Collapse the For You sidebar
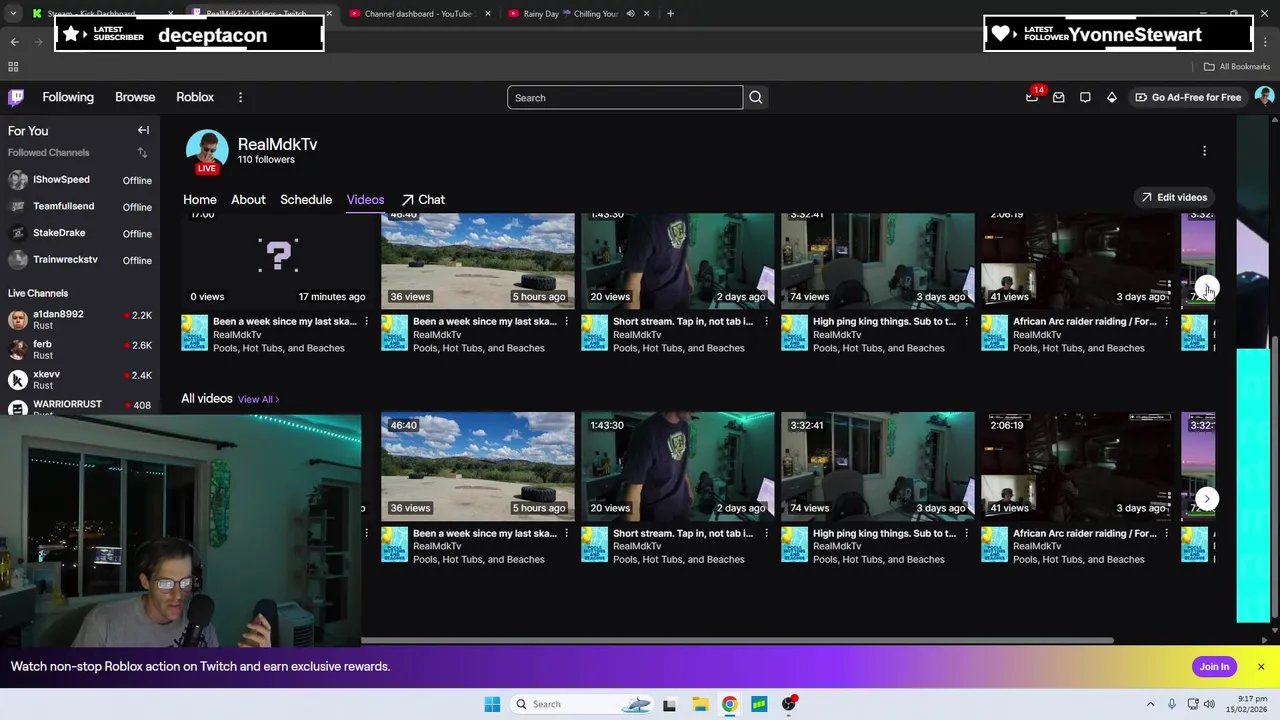Screen dimensions: 1280x720 click(x=143, y=130)
